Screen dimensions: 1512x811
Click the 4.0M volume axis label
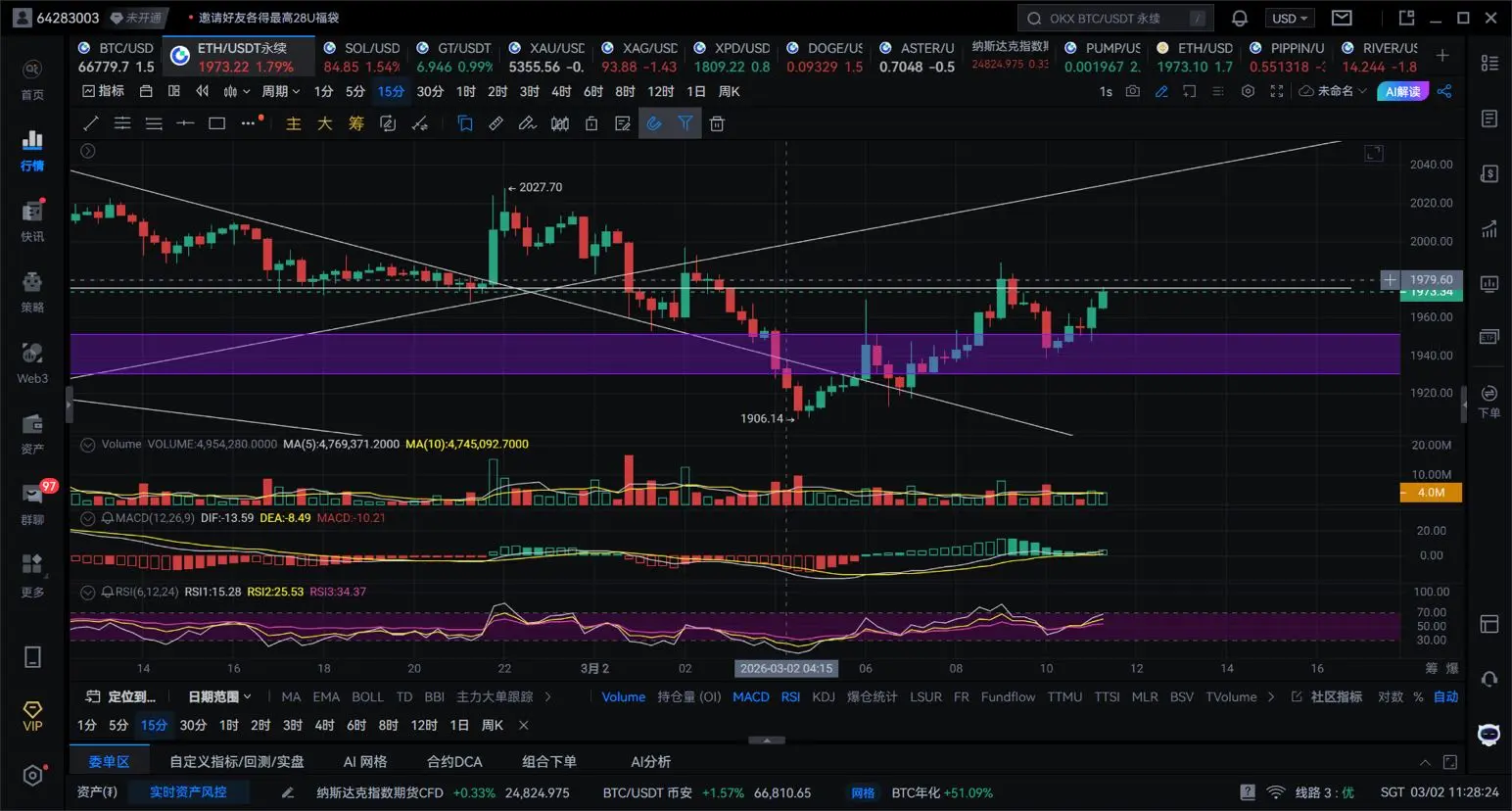point(1431,493)
